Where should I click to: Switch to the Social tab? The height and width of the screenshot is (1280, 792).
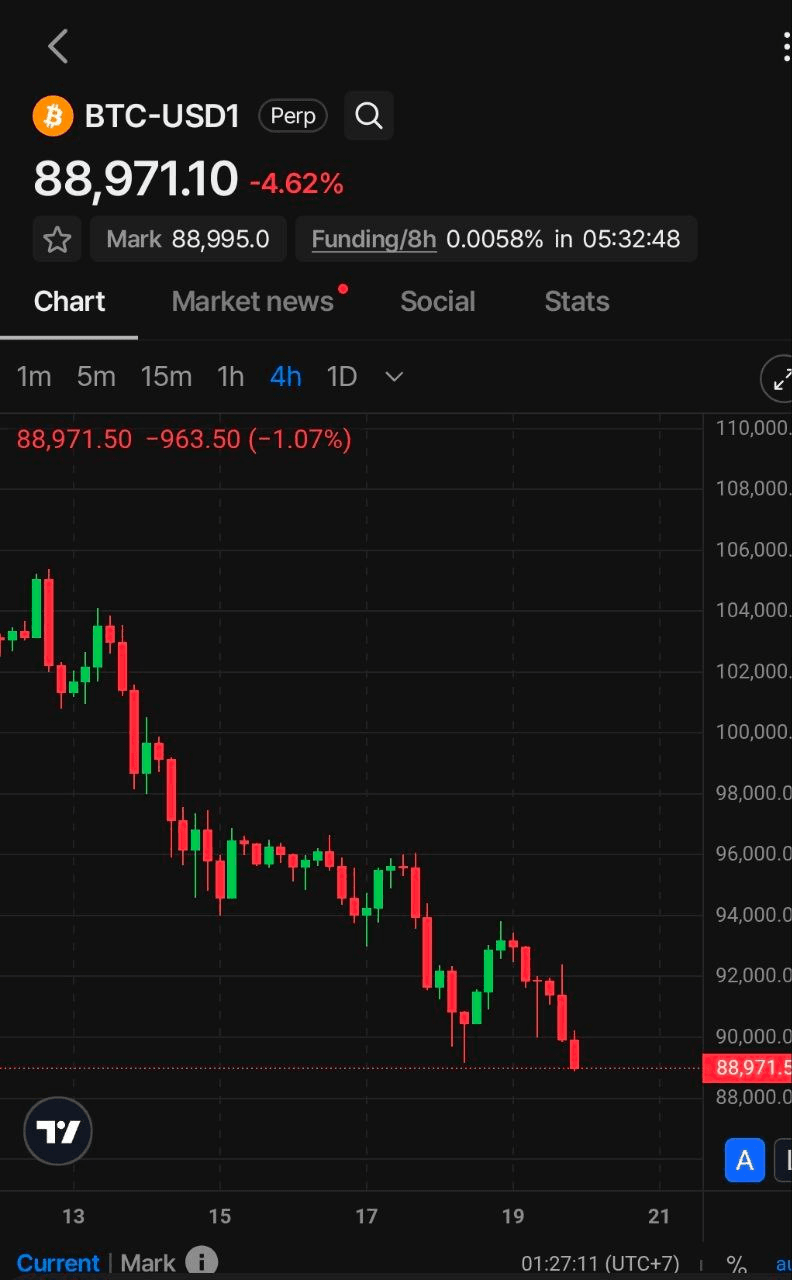[x=437, y=301]
